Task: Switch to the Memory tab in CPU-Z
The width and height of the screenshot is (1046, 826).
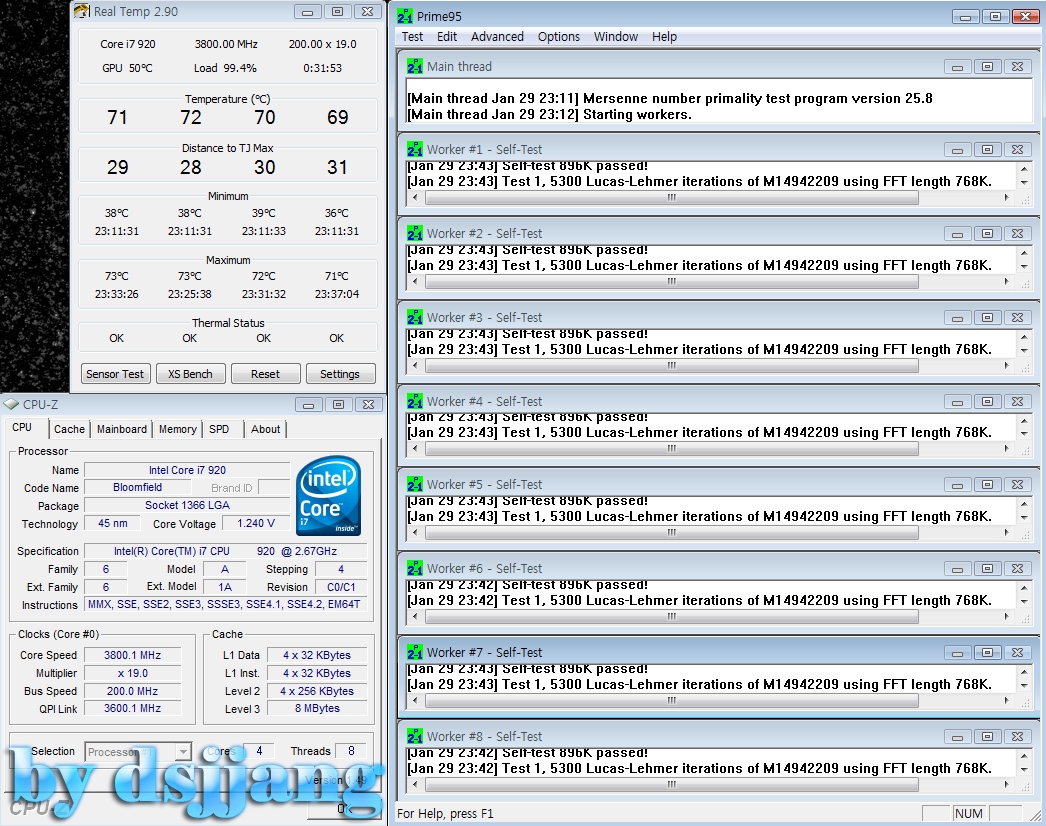Action: click(177, 429)
